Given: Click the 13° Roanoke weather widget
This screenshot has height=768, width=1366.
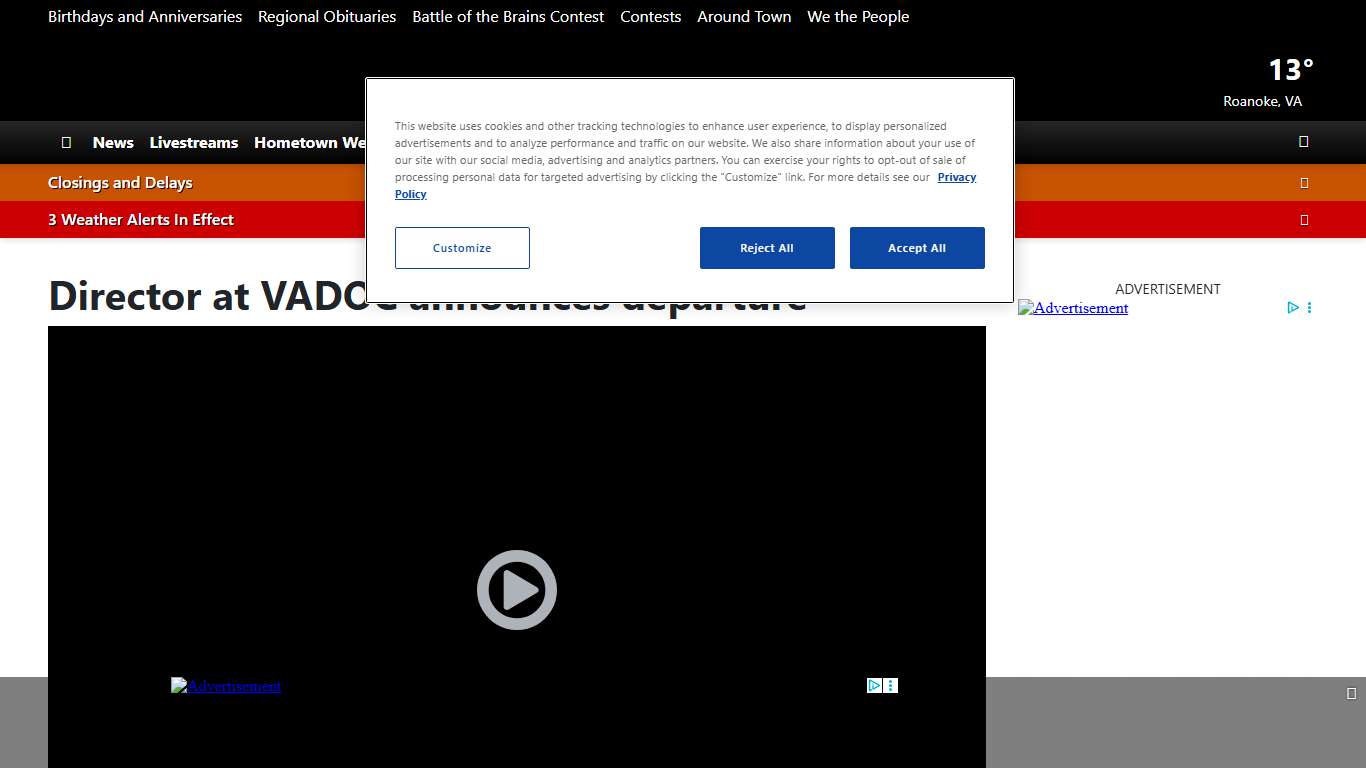Looking at the screenshot, I should tap(1266, 82).
